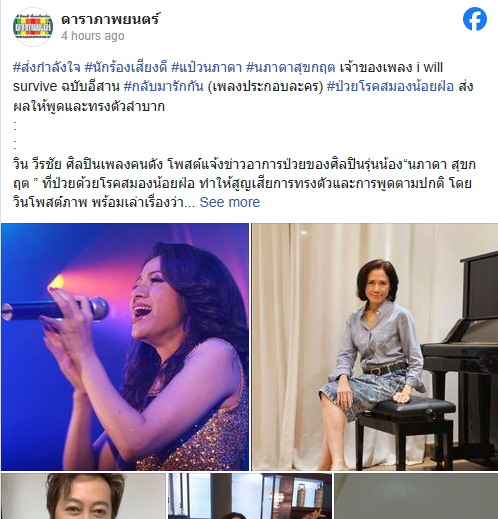
Task: Open hashtag #กลับมารักกัน
Action: (x=163, y=86)
